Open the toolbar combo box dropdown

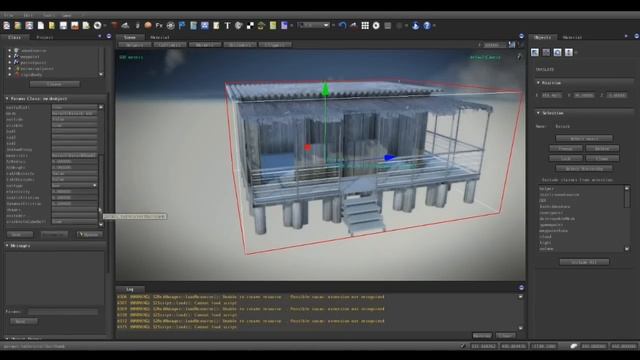point(326,25)
